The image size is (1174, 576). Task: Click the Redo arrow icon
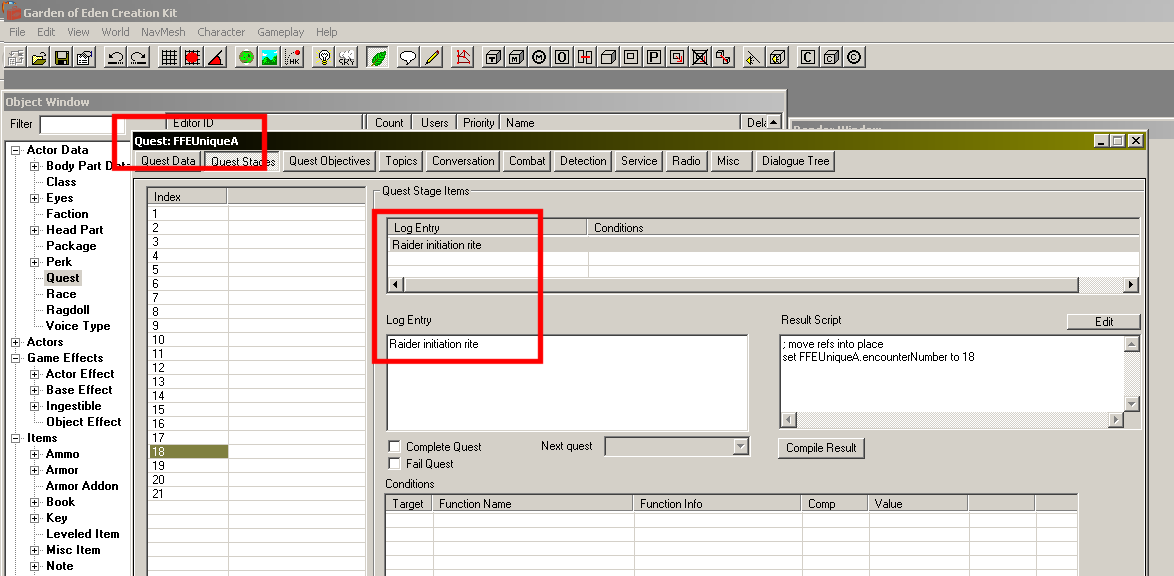(139, 58)
